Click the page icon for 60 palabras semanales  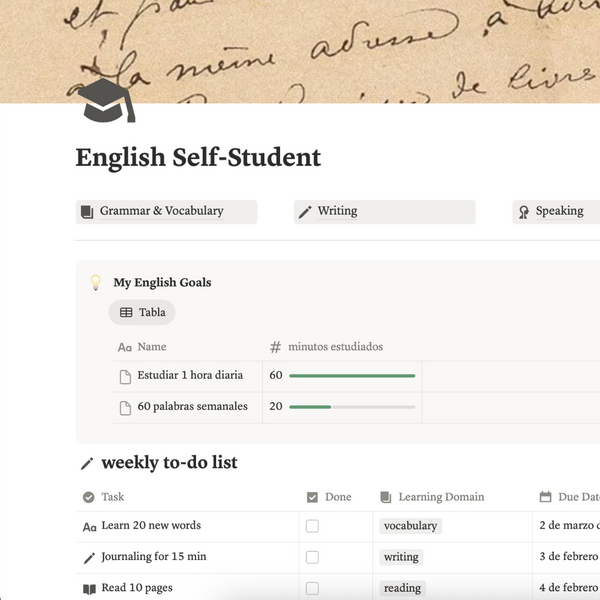tap(125, 408)
